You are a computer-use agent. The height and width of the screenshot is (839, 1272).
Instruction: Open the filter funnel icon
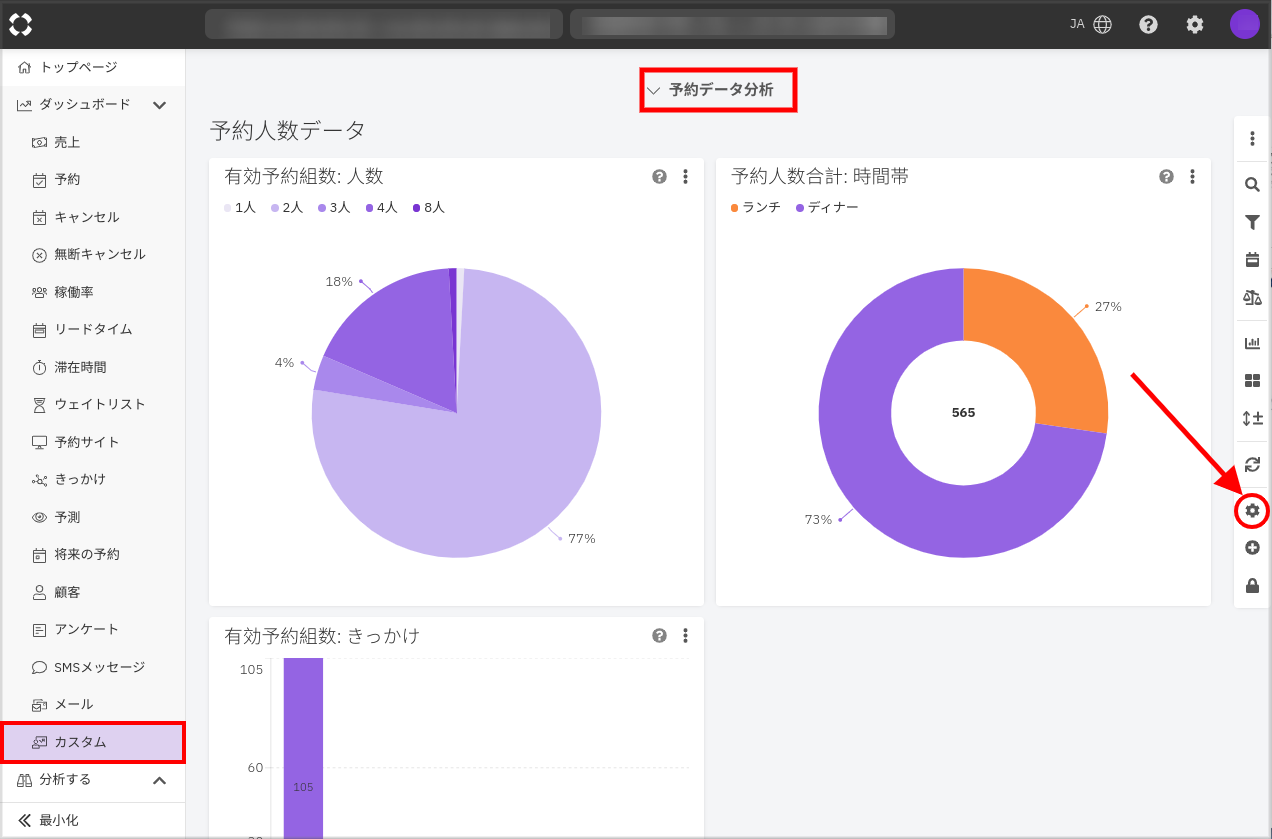point(1252,222)
